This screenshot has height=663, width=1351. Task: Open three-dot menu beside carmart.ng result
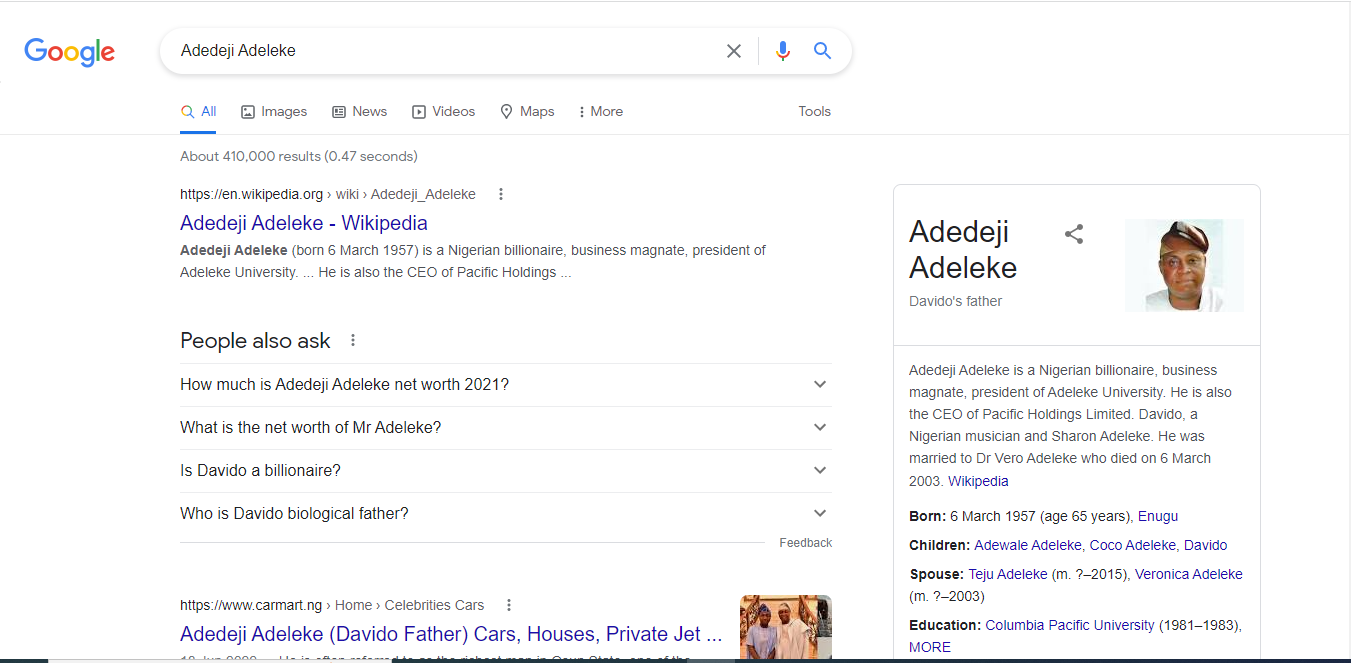pos(509,605)
